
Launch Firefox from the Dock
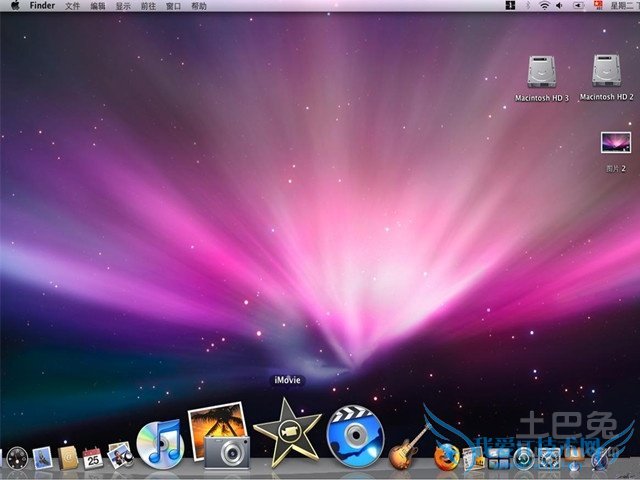(446, 457)
